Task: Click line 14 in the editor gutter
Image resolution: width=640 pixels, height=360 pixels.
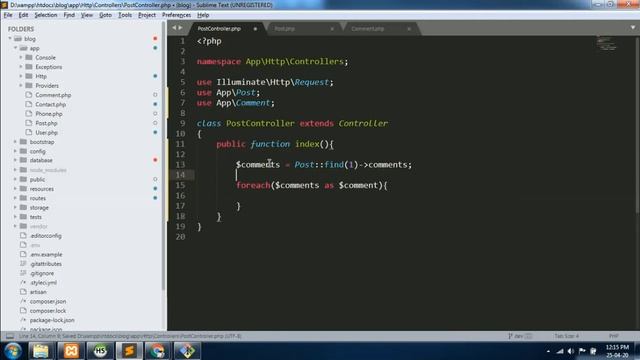Action: [x=180, y=175]
